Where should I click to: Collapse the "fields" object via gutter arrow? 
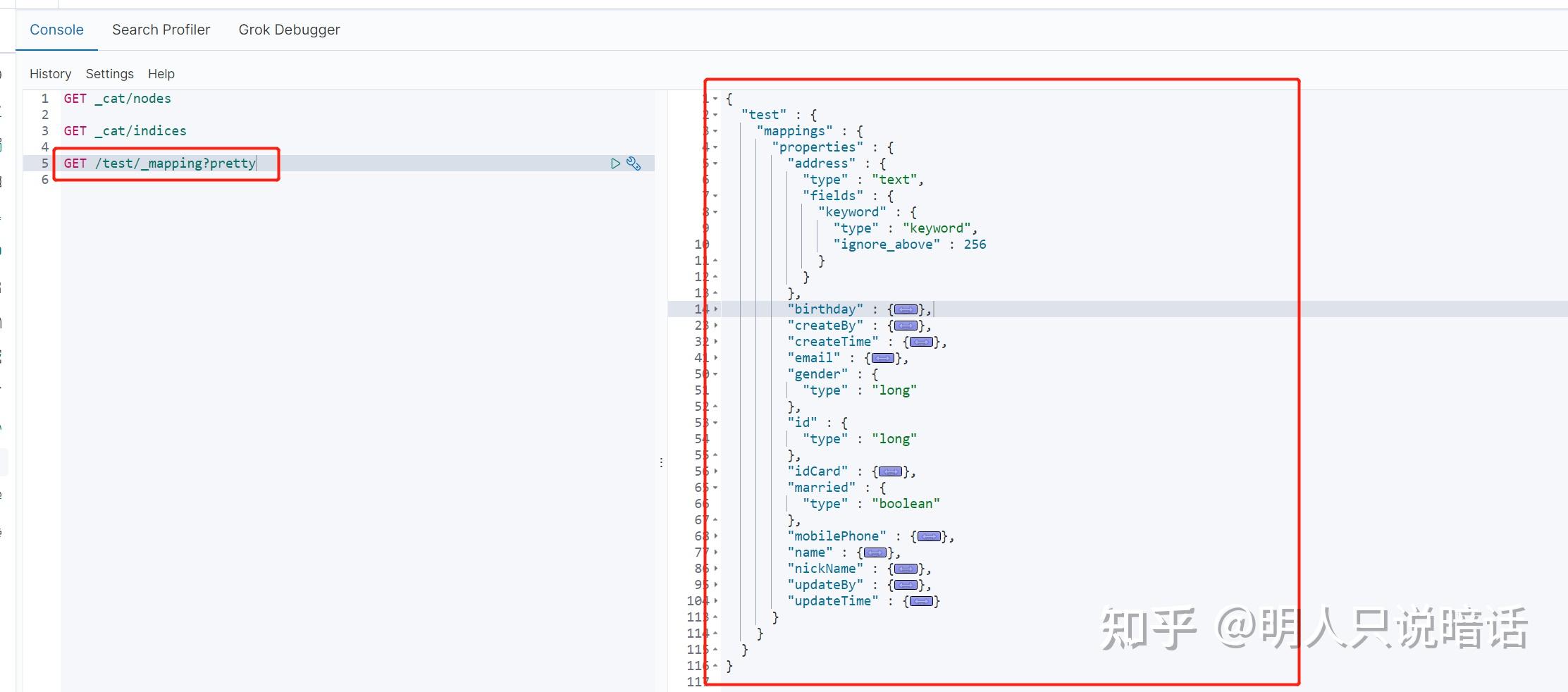[715, 196]
